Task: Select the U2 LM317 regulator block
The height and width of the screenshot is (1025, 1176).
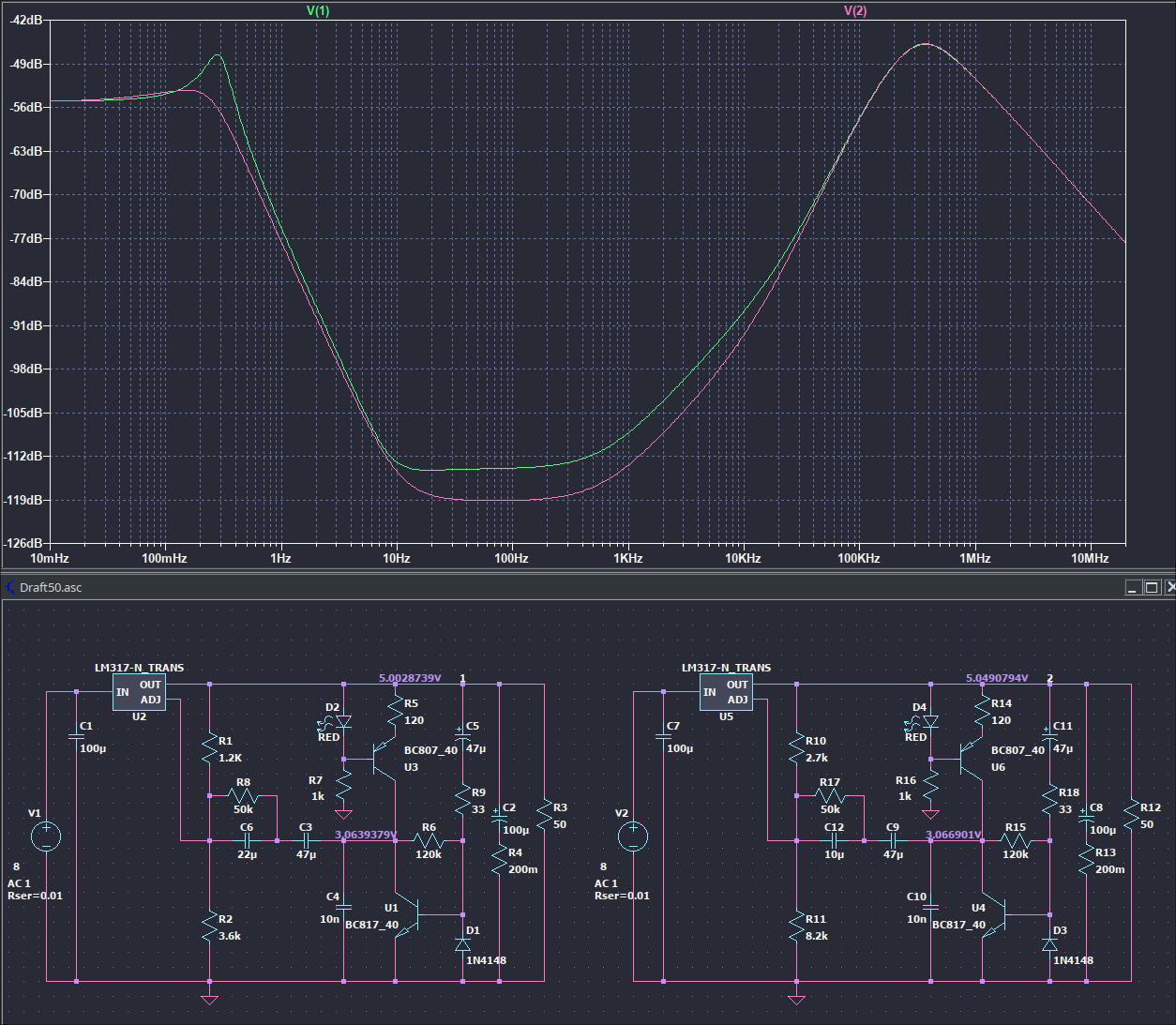Action: 140,692
